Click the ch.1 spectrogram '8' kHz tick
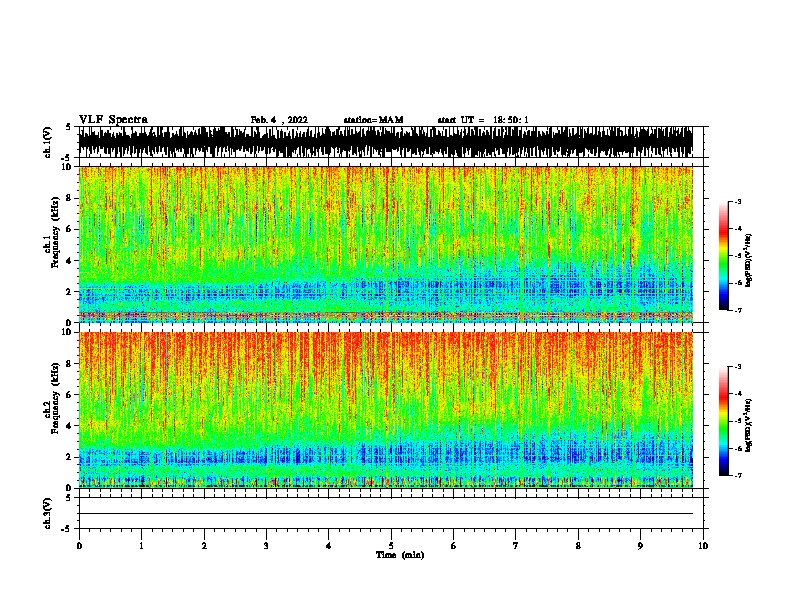 70,198
